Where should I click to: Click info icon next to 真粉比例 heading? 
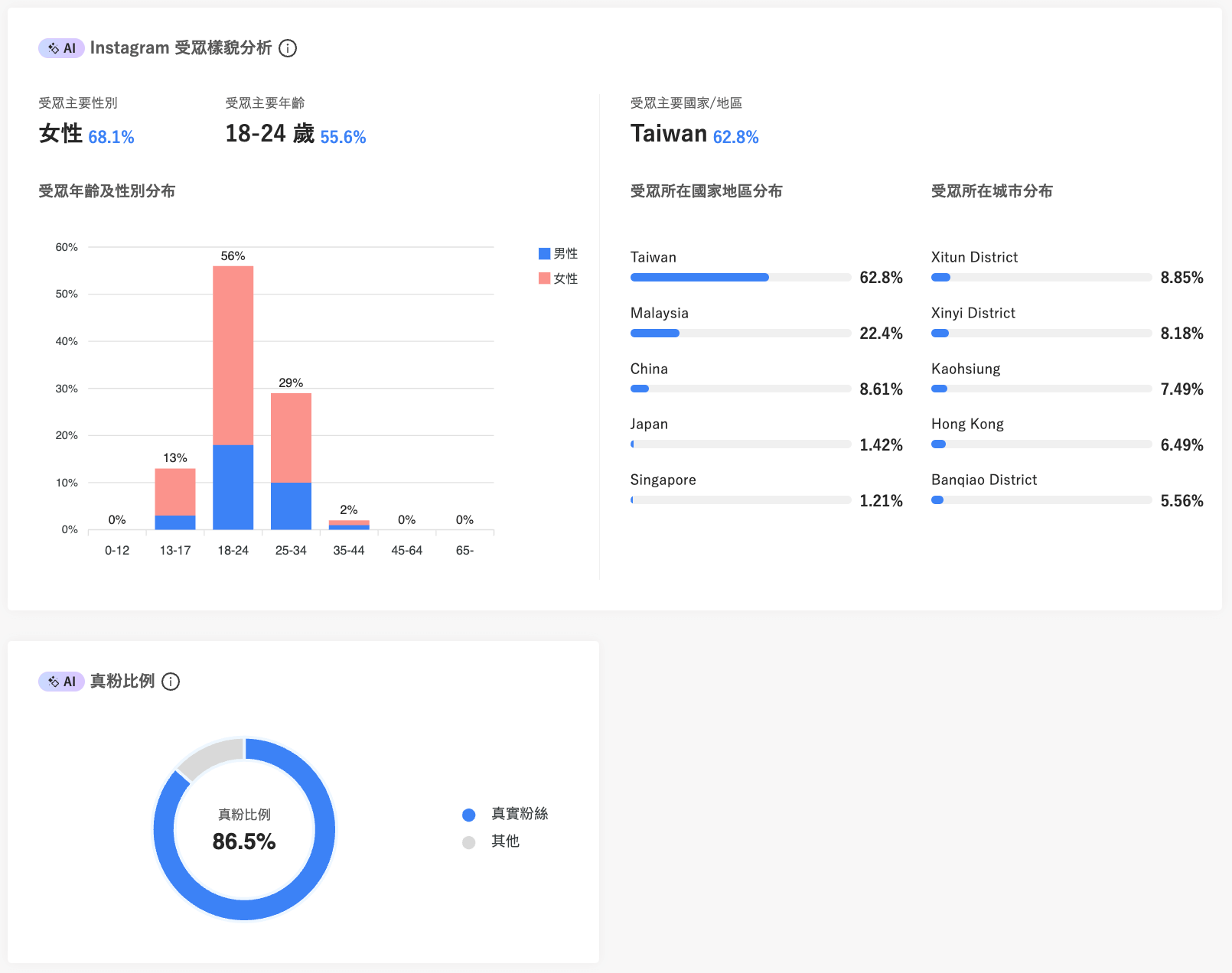click(x=171, y=682)
